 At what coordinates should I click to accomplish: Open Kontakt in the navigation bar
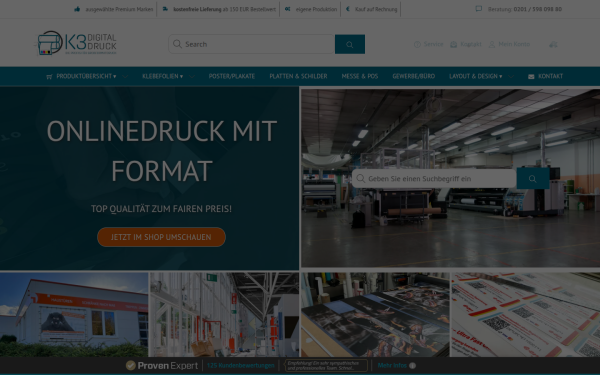point(550,76)
